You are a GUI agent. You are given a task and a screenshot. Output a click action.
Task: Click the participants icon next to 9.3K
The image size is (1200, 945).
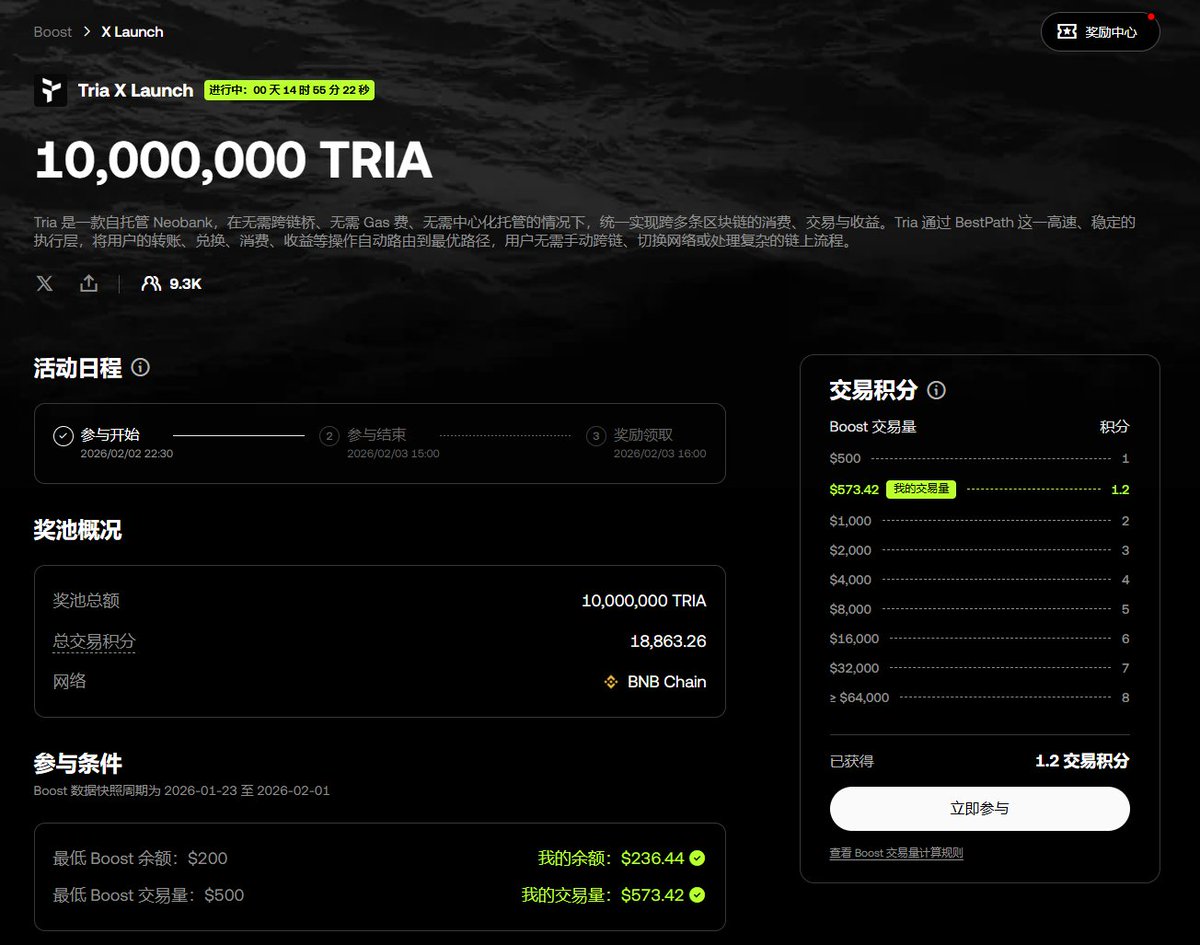151,283
